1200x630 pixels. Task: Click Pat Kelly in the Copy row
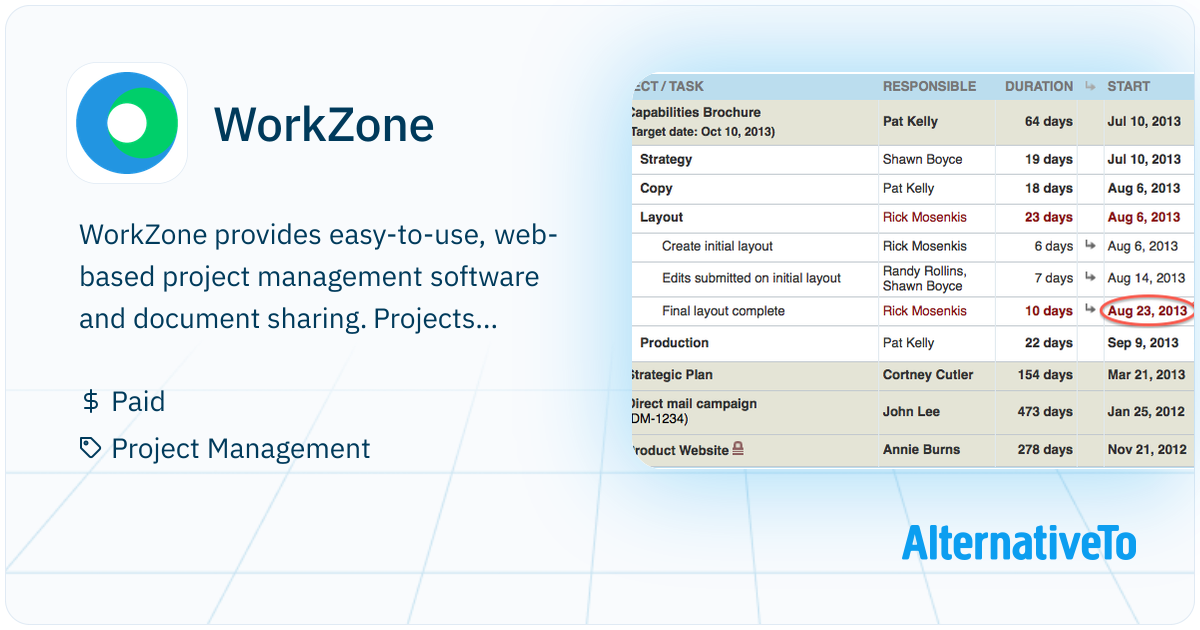pyautogui.click(x=908, y=188)
